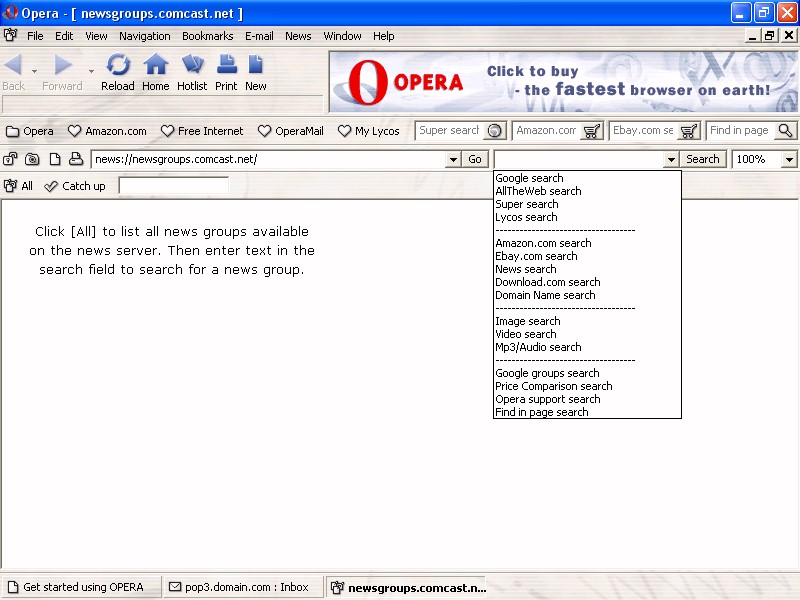Choose Amazon.com search in list
The image size is (800, 600).
pyautogui.click(x=587, y=243)
